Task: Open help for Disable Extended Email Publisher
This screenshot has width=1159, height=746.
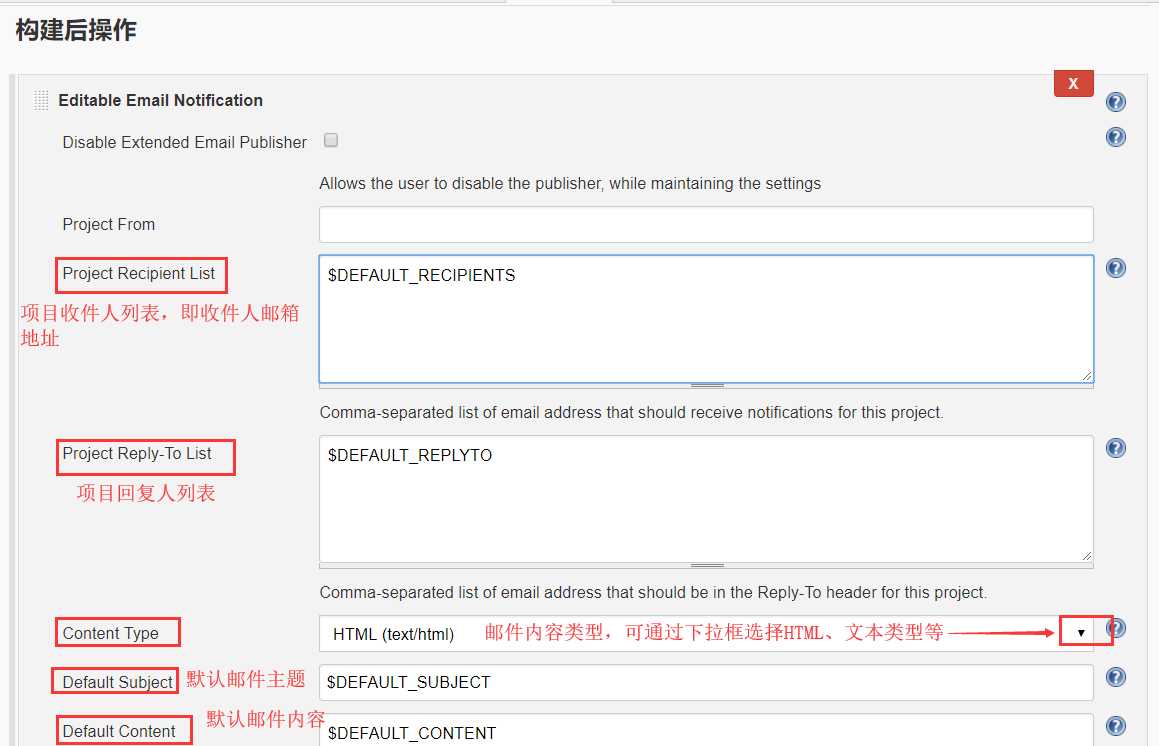Action: (x=1115, y=137)
